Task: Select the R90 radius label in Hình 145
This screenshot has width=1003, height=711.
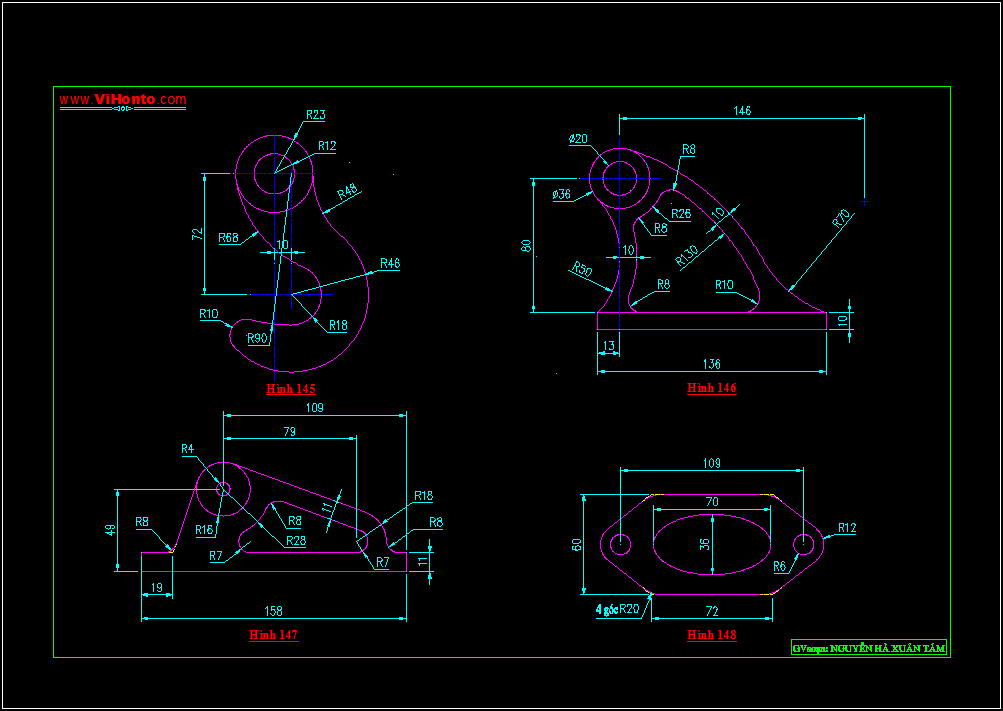Action: point(258,338)
